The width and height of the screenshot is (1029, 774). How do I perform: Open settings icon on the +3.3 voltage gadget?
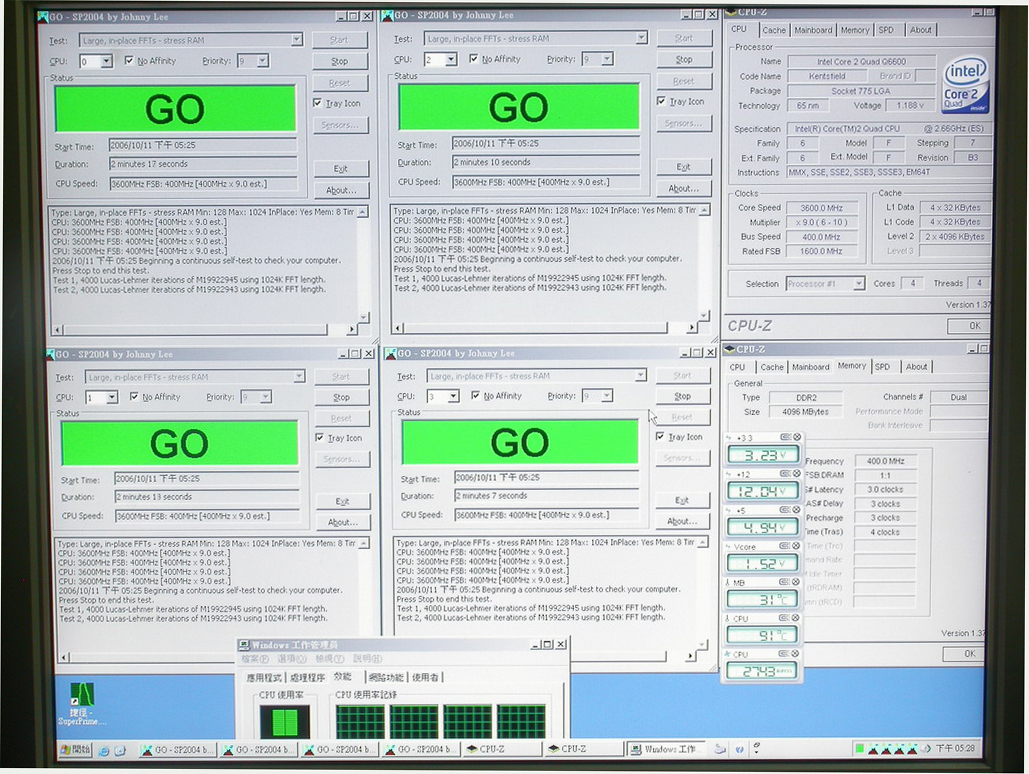coord(786,437)
